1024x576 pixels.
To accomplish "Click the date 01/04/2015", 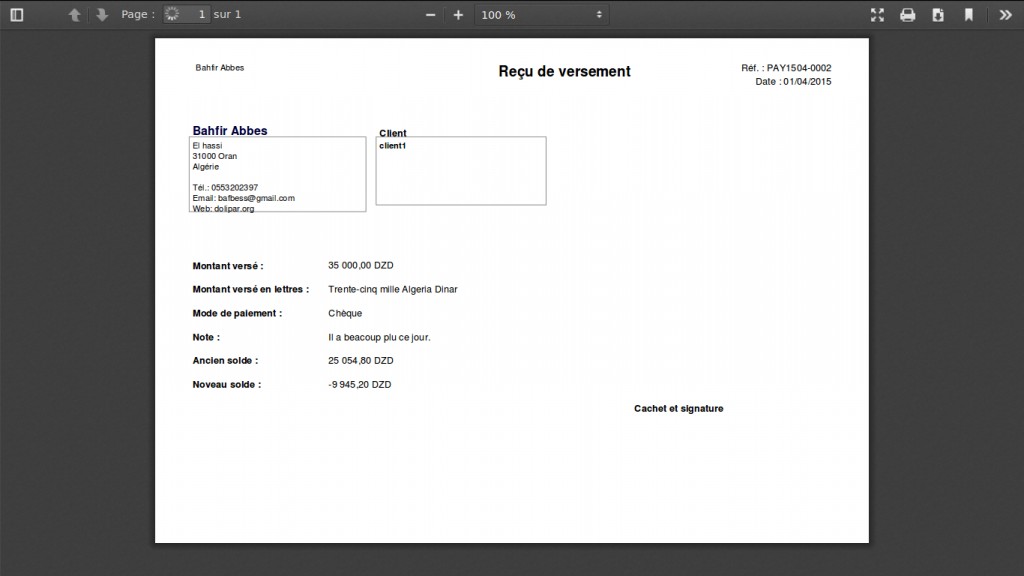I will [x=806, y=82].
